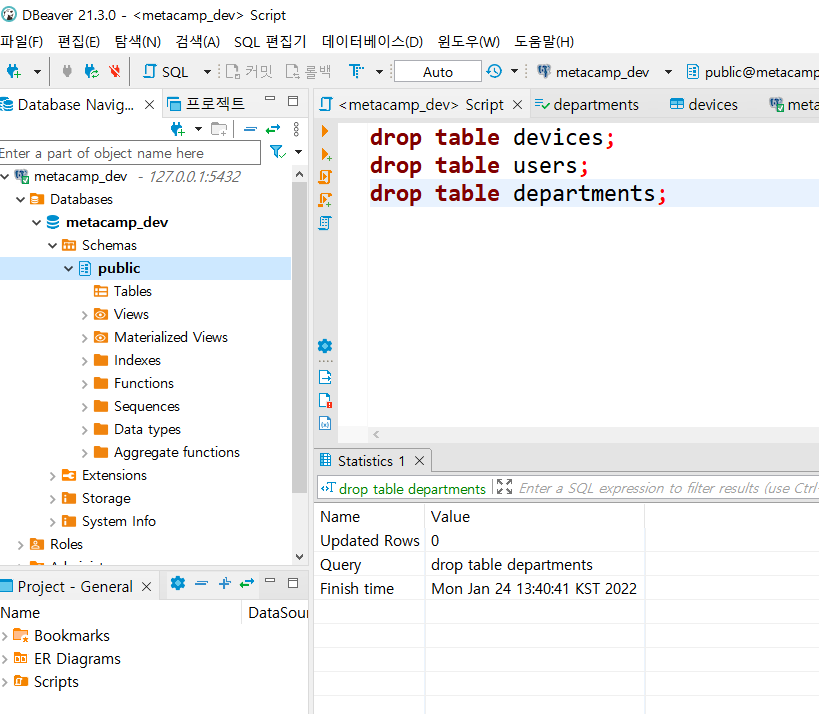Collapse the Databases folder node
Viewport: 819px width, 714px height.
(x=20, y=200)
